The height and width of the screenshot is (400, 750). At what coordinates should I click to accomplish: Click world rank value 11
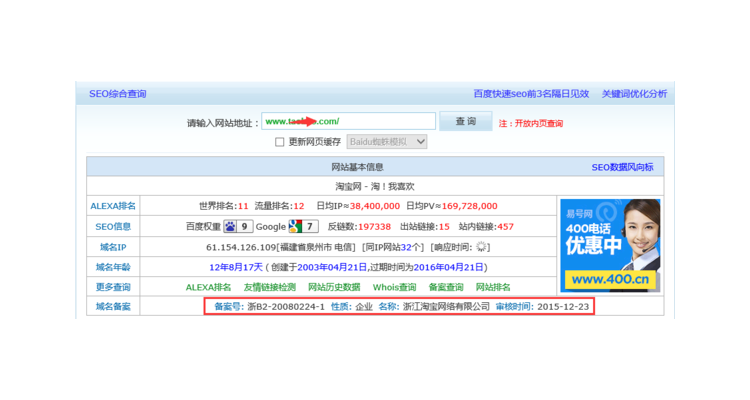(243, 206)
